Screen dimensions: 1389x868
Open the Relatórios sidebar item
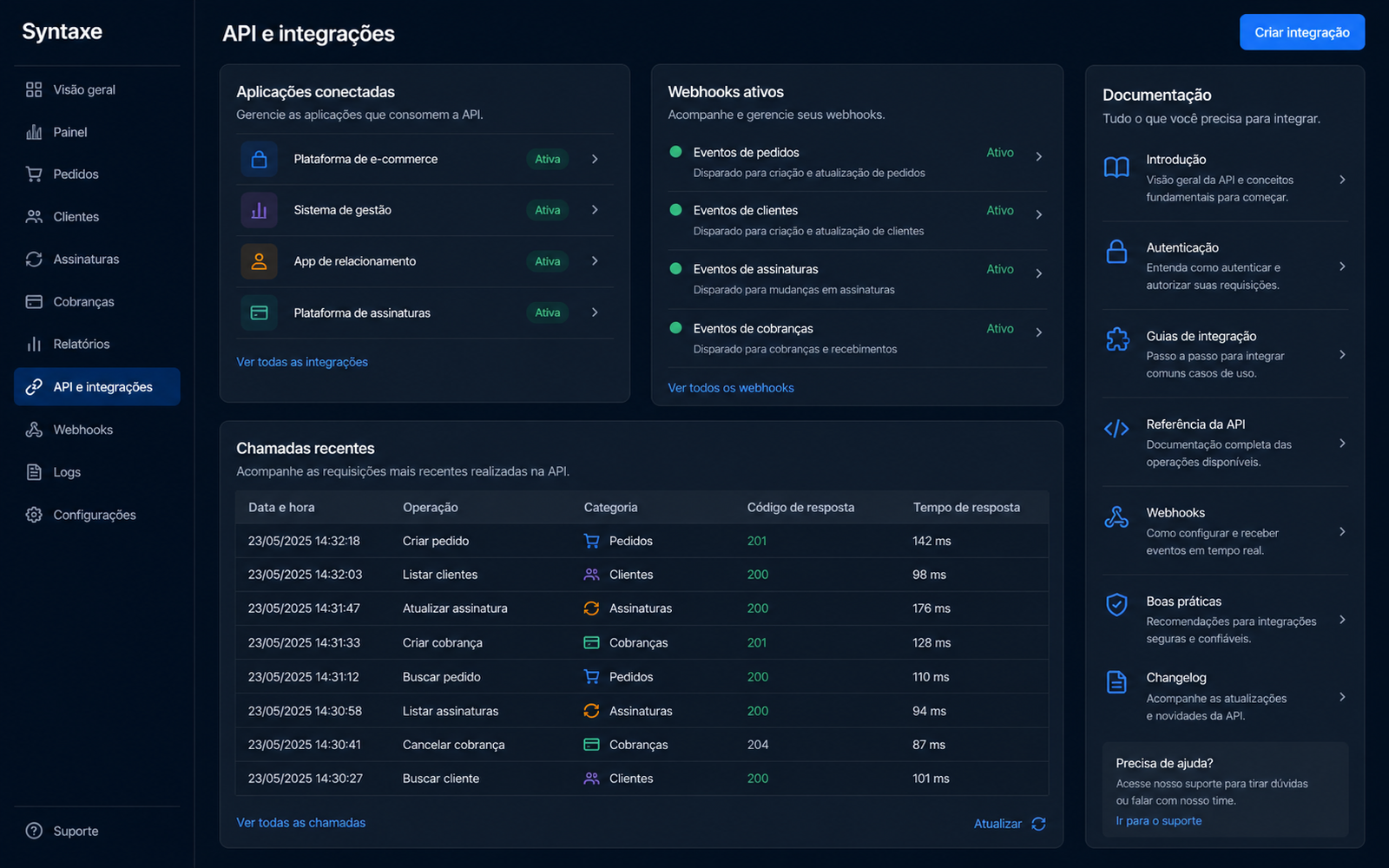96,344
